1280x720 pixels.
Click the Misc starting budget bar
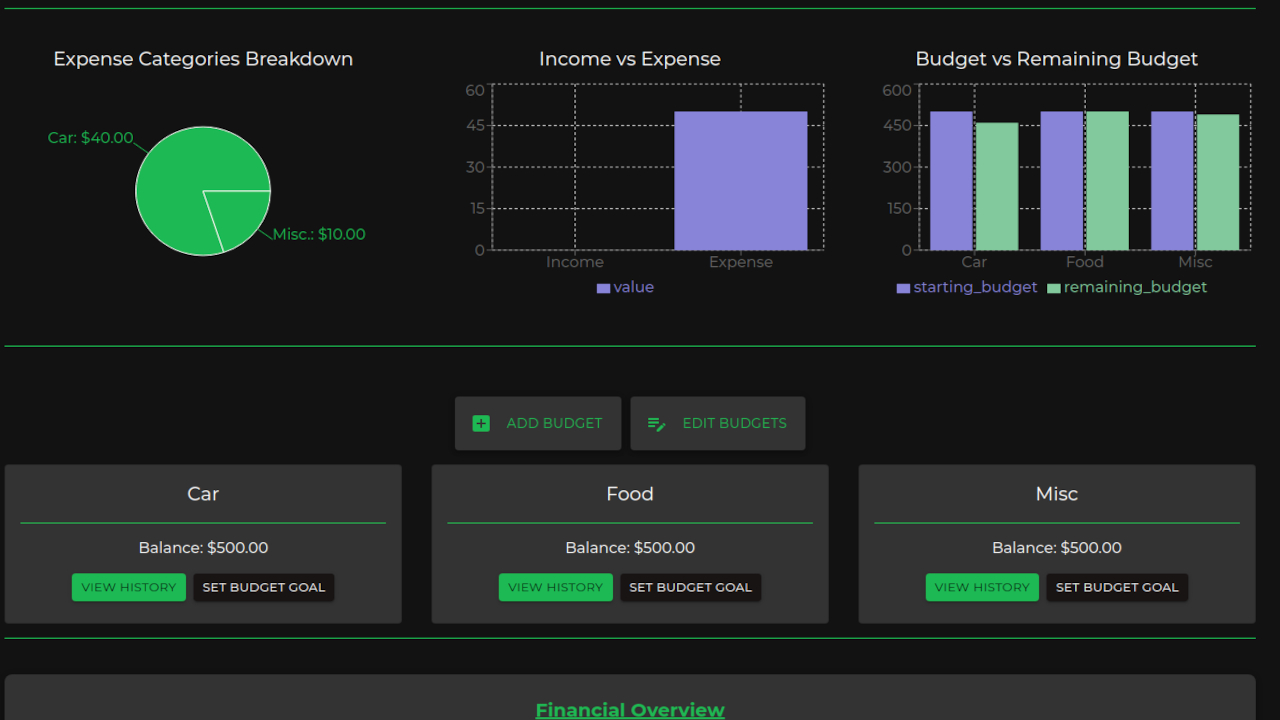pos(1172,180)
